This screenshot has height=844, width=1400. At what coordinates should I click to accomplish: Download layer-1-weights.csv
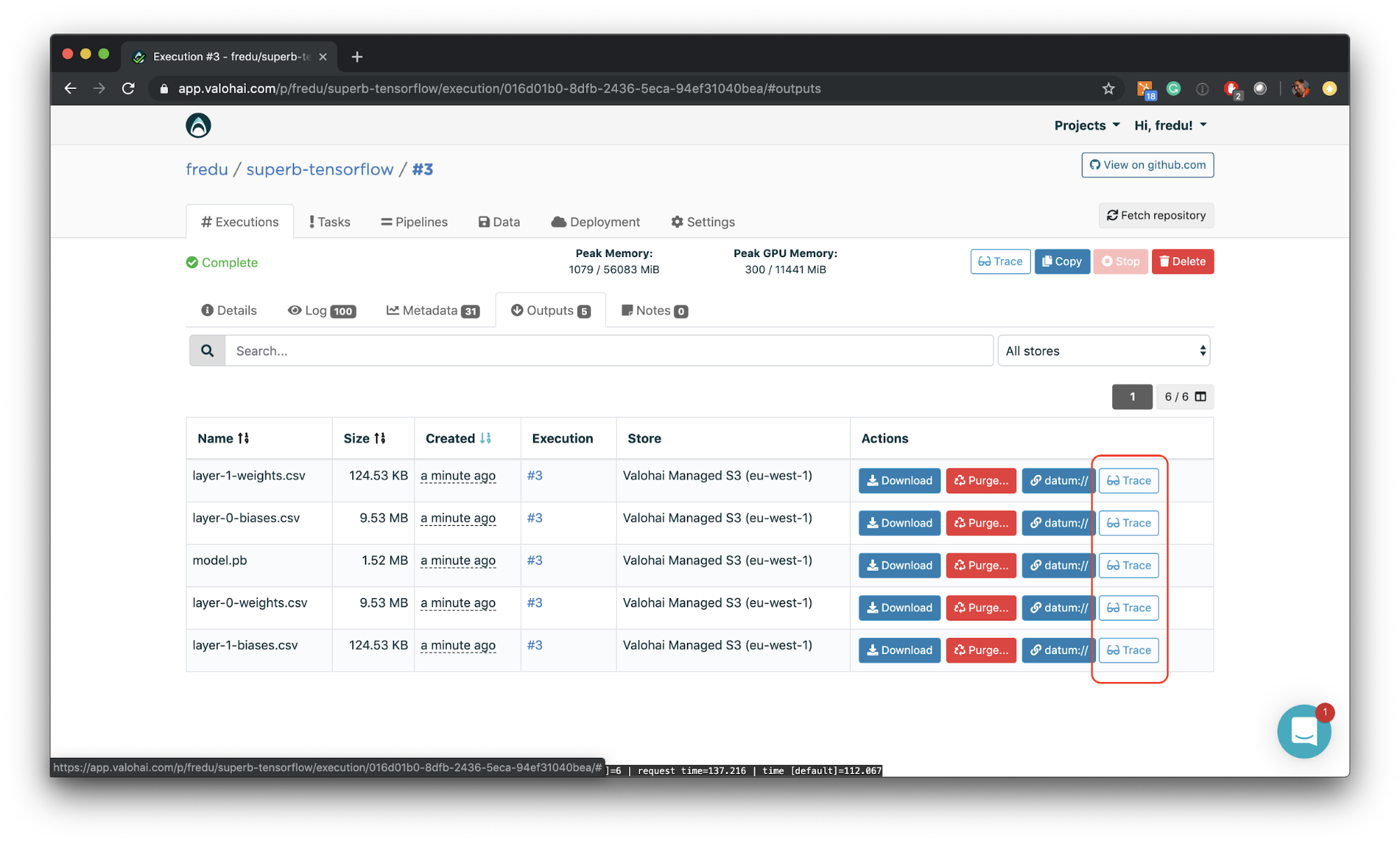(899, 480)
